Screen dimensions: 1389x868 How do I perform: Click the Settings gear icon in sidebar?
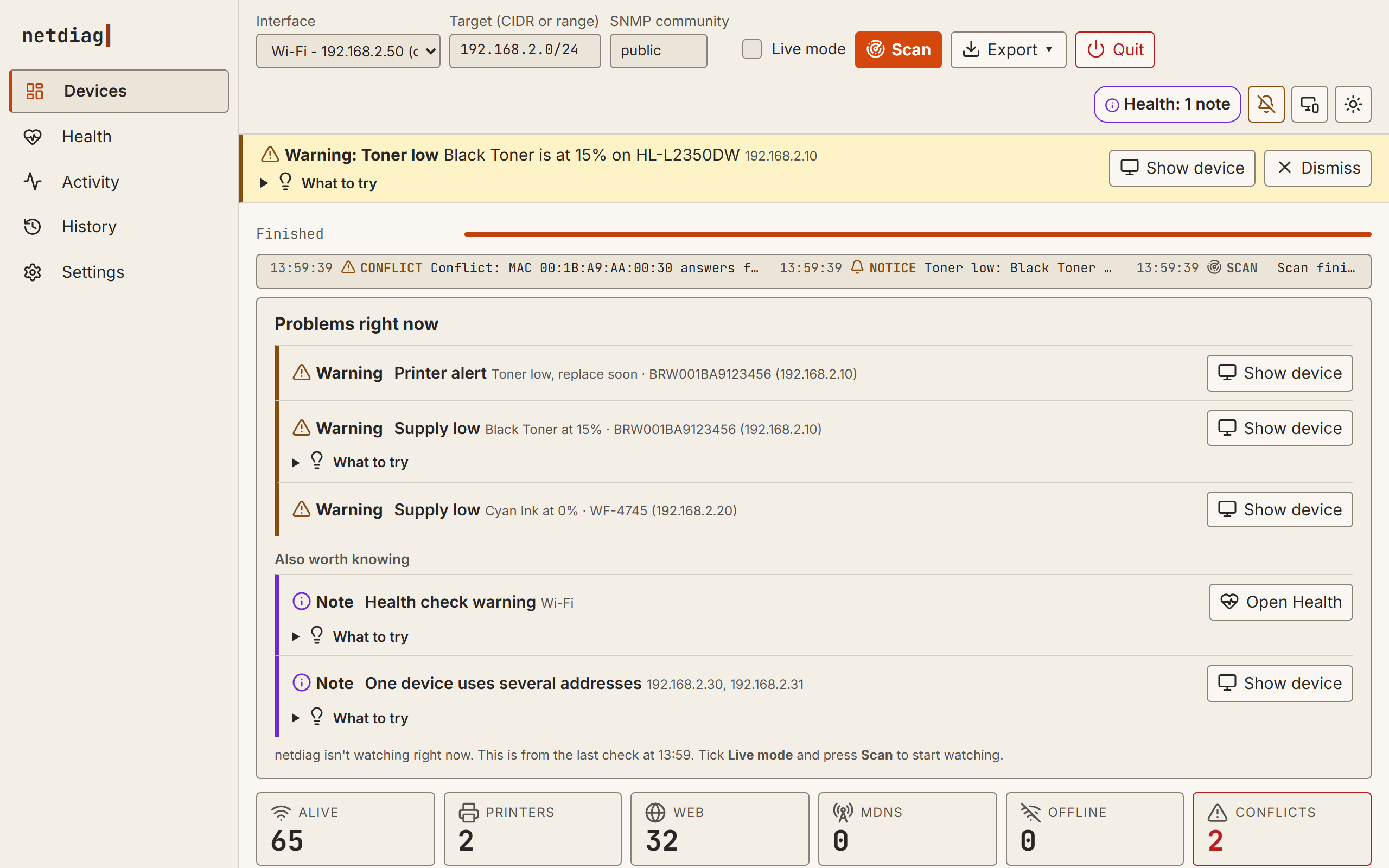coord(33,272)
